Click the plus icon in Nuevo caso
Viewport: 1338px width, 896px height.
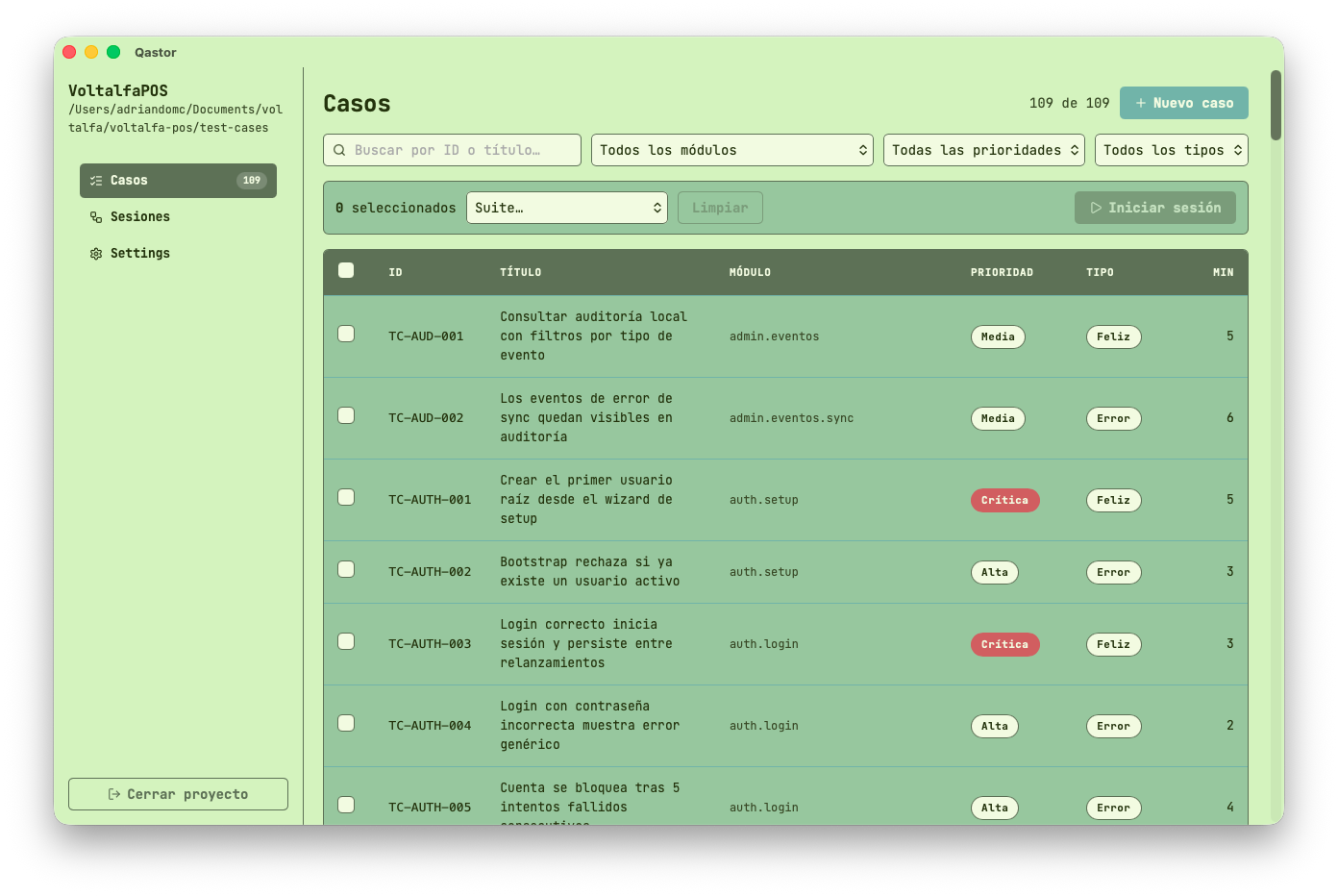click(1141, 103)
